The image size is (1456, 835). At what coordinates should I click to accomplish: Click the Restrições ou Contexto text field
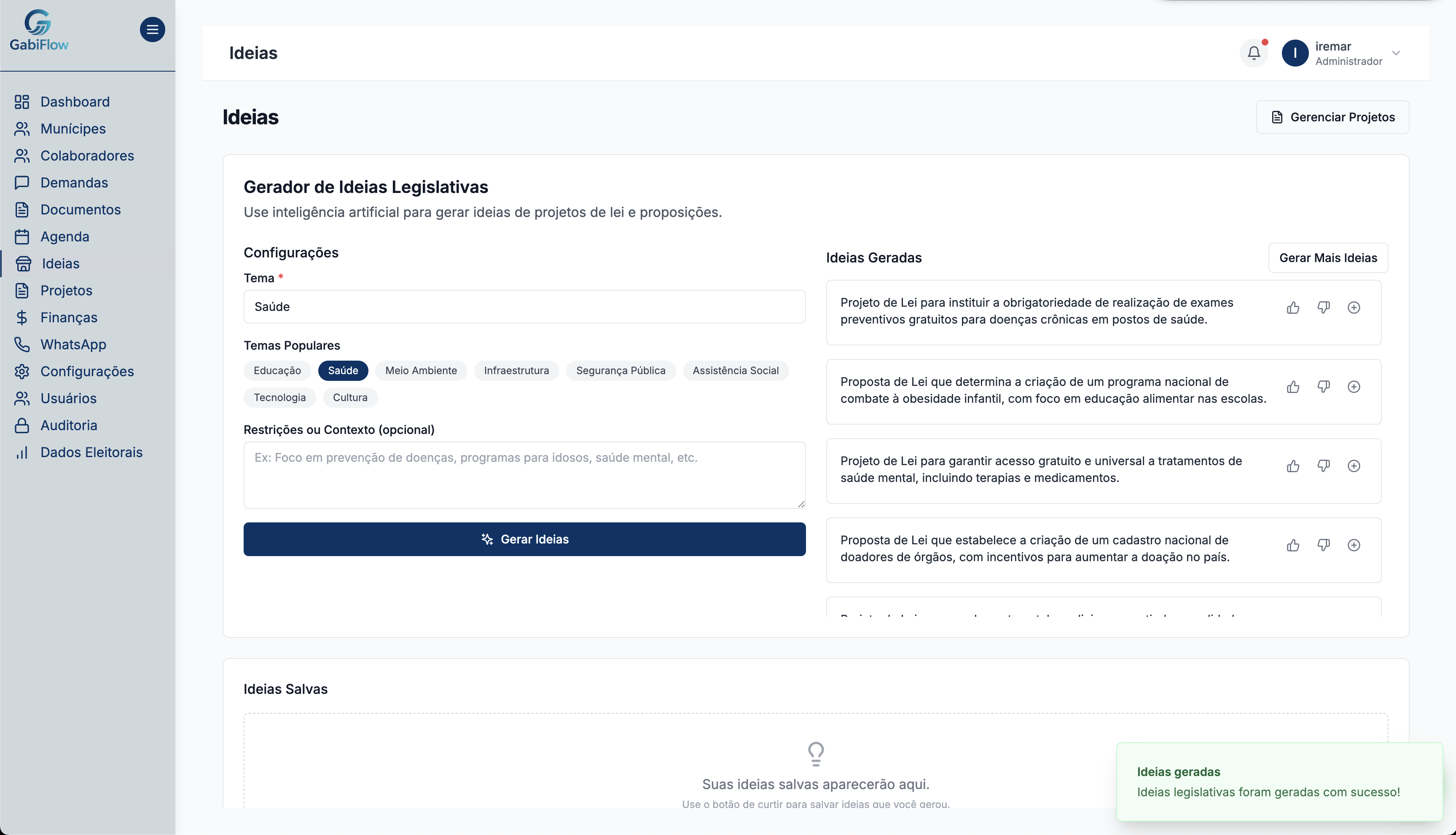[524, 475]
